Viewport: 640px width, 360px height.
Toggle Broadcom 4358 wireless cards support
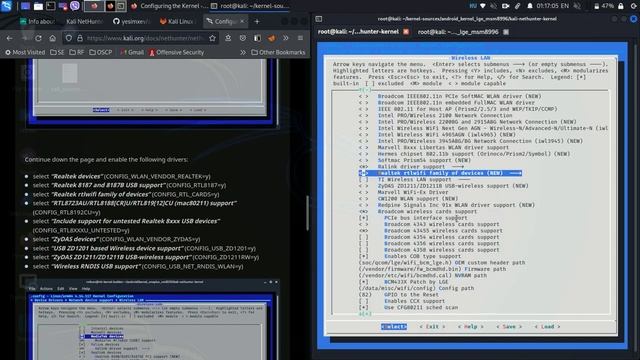tap(429, 250)
